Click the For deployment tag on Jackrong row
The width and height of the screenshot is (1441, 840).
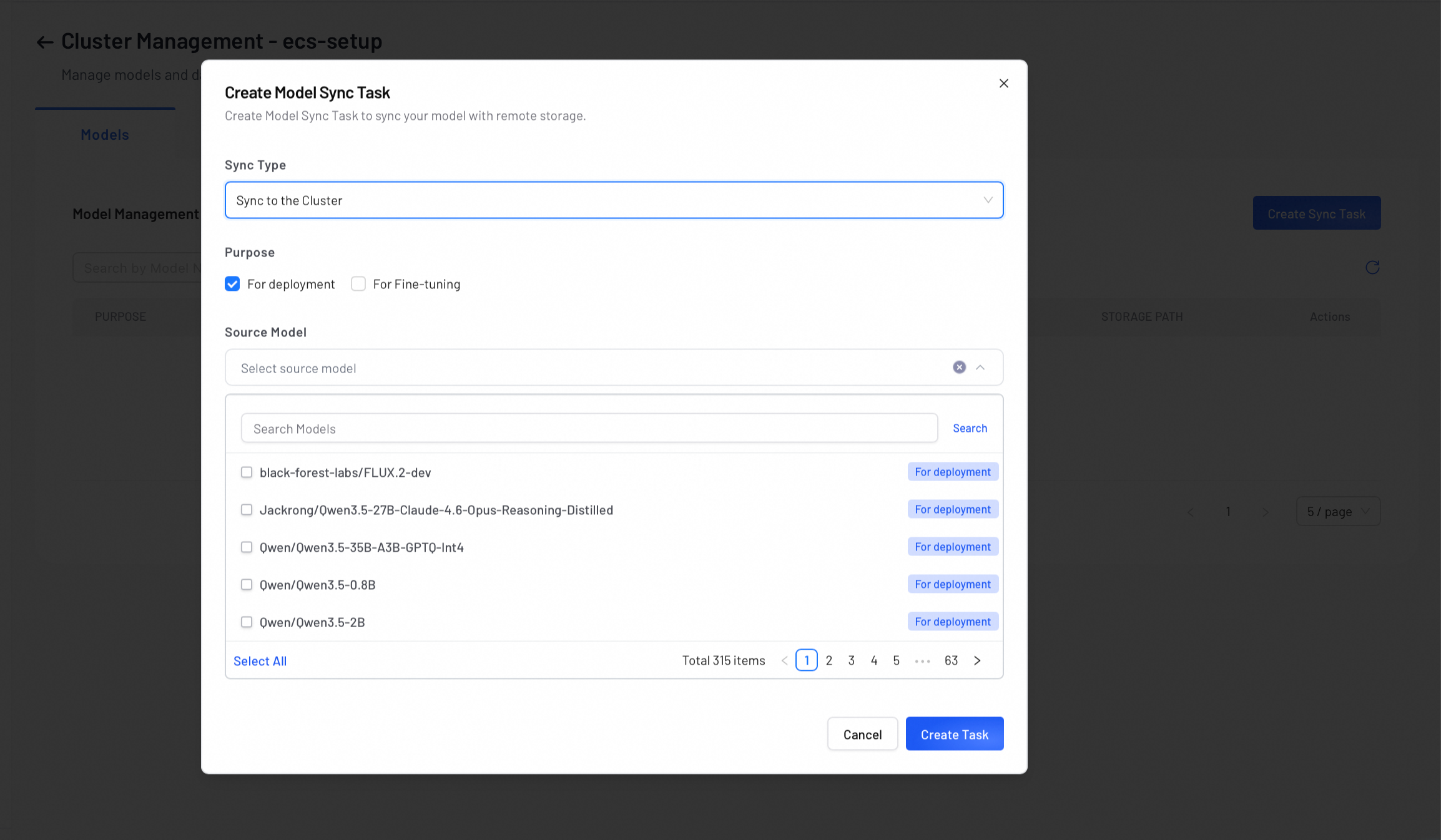pyautogui.click(x=953, y=509)
